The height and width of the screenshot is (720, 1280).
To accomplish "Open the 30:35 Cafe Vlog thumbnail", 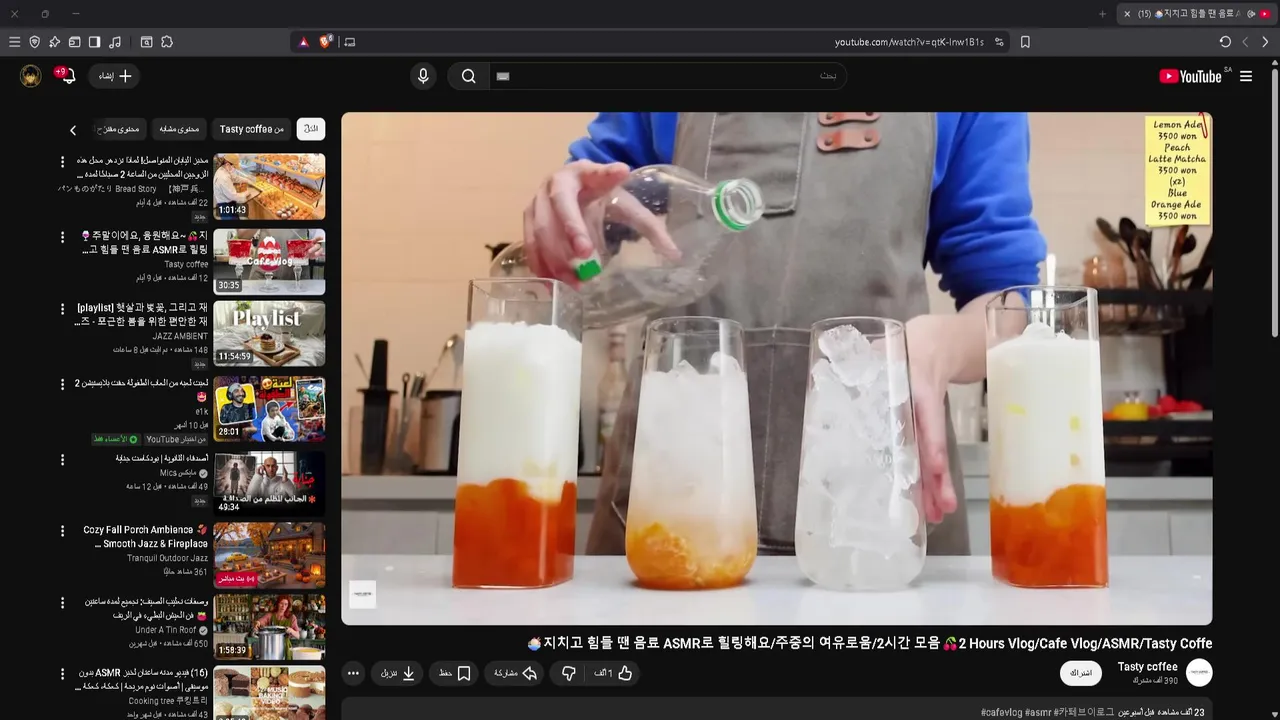I will [269, 261].
